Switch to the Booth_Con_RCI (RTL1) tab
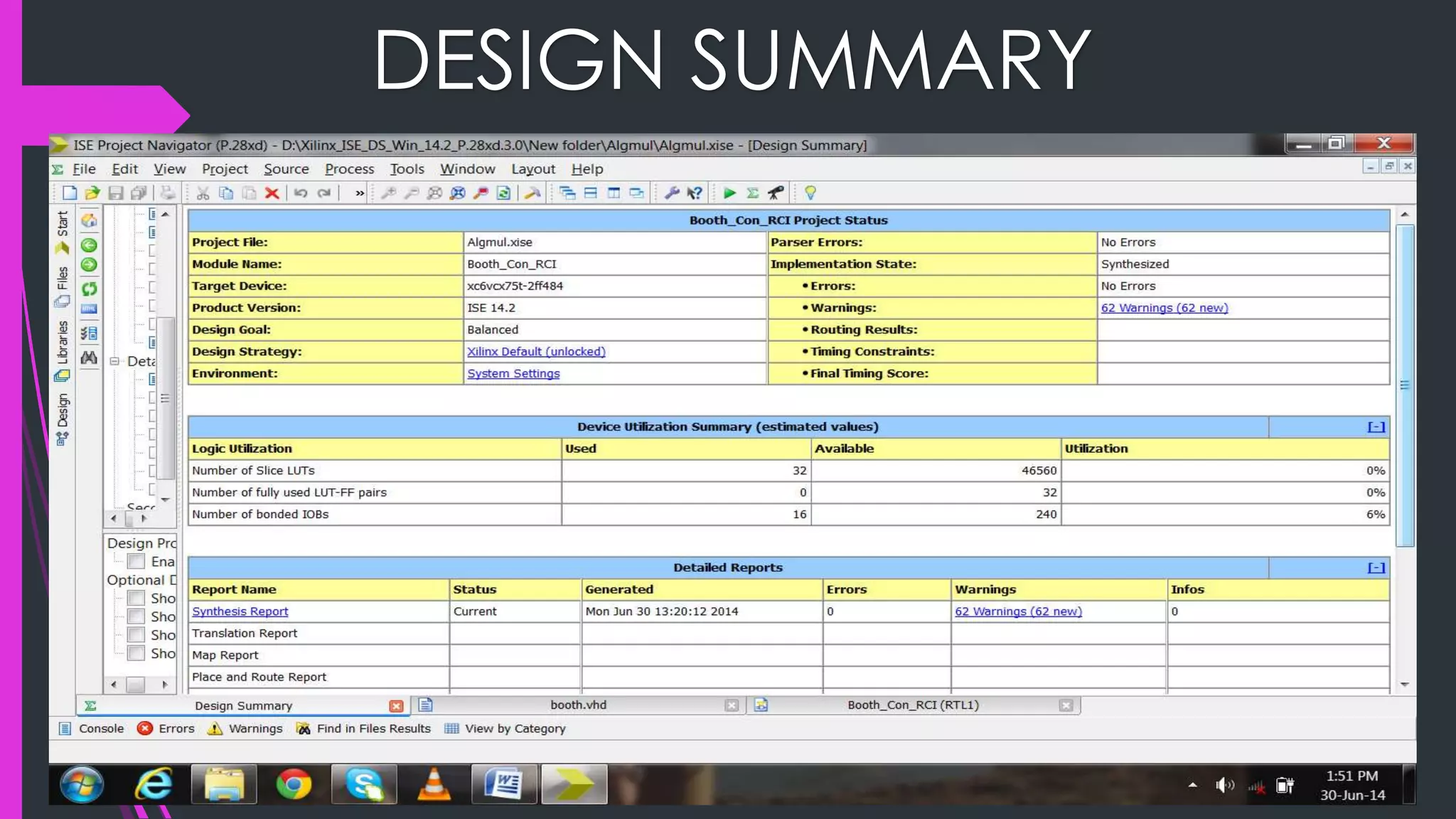 (x=913, y=705)
